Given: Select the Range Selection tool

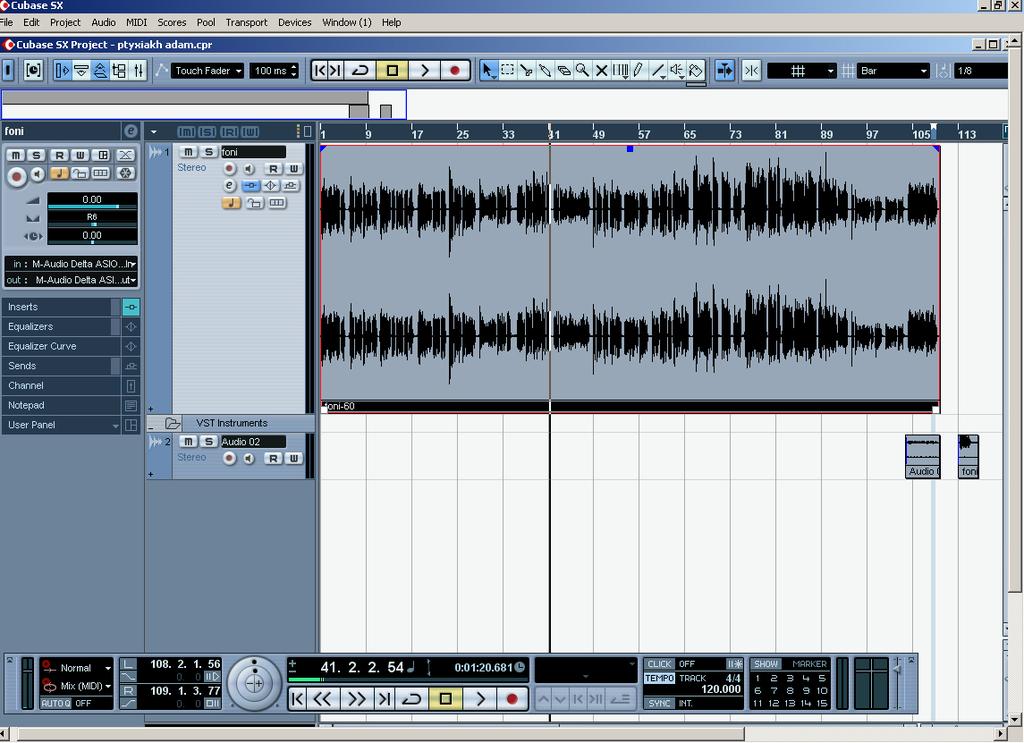Looking at the screenshot, I should point(507,70).
